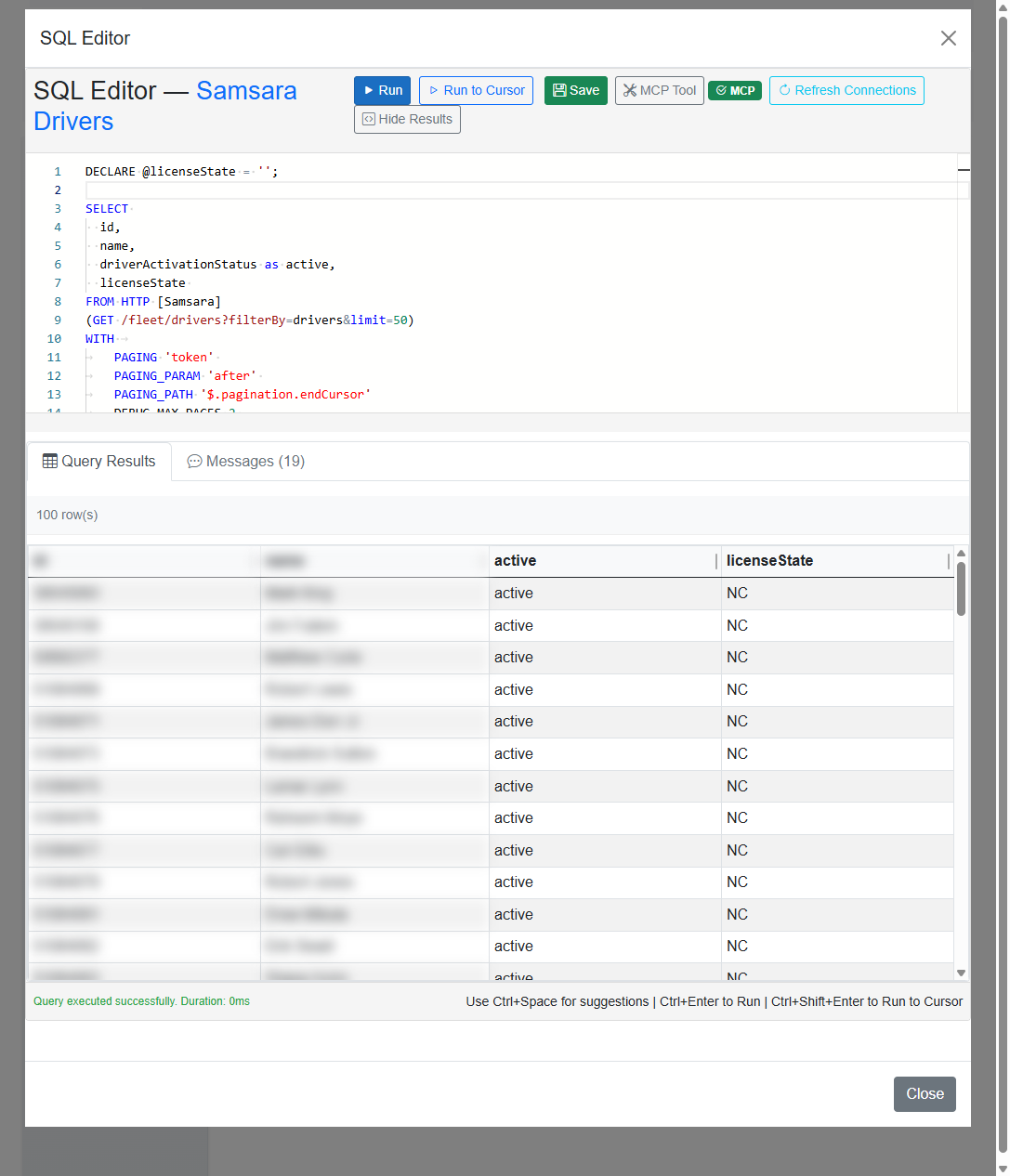Screen dimensions: 1010x1176
Task: Click line number 8 in gutter
Action: (x=58, y=302)
